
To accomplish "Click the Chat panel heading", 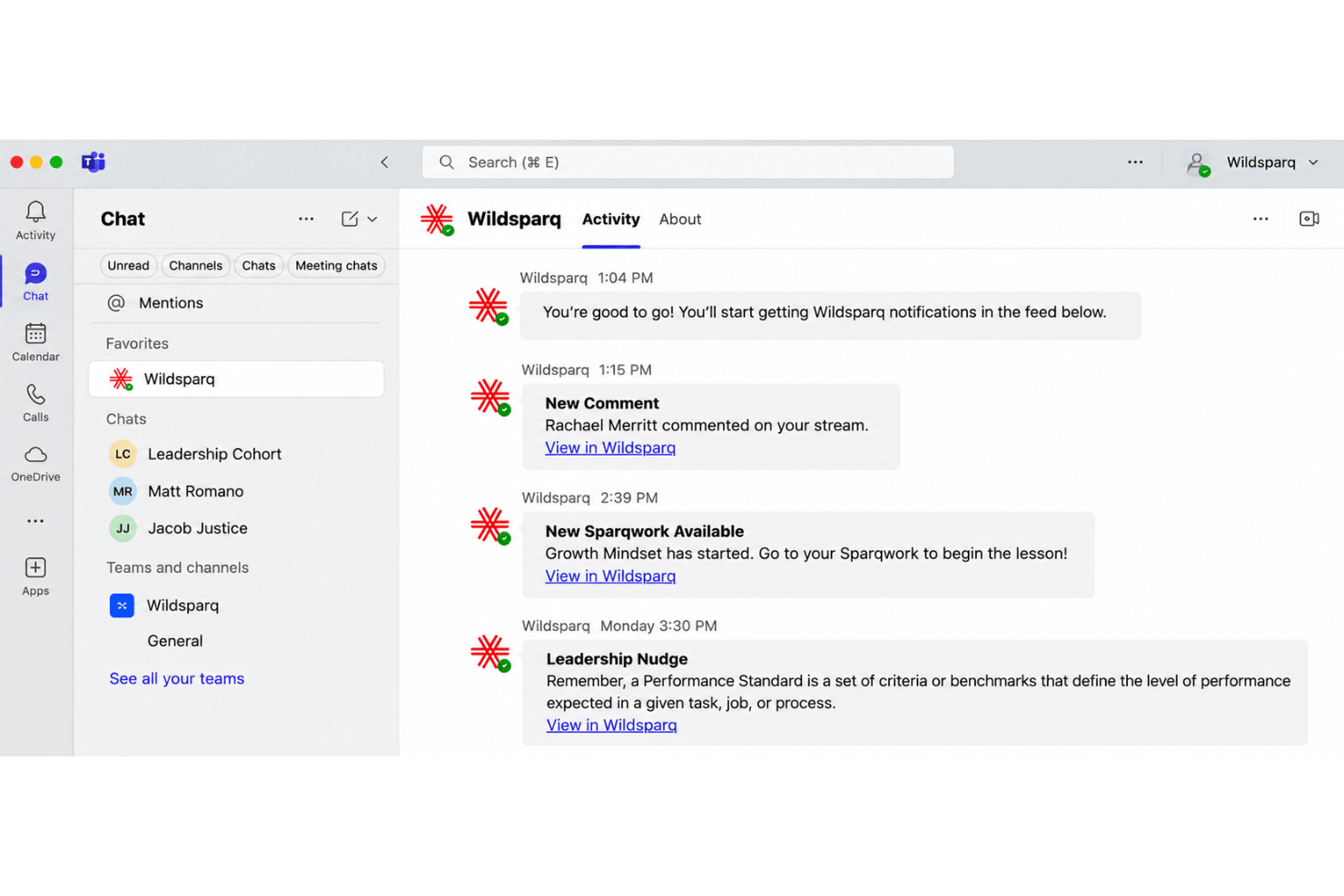I will pos(123,219).
